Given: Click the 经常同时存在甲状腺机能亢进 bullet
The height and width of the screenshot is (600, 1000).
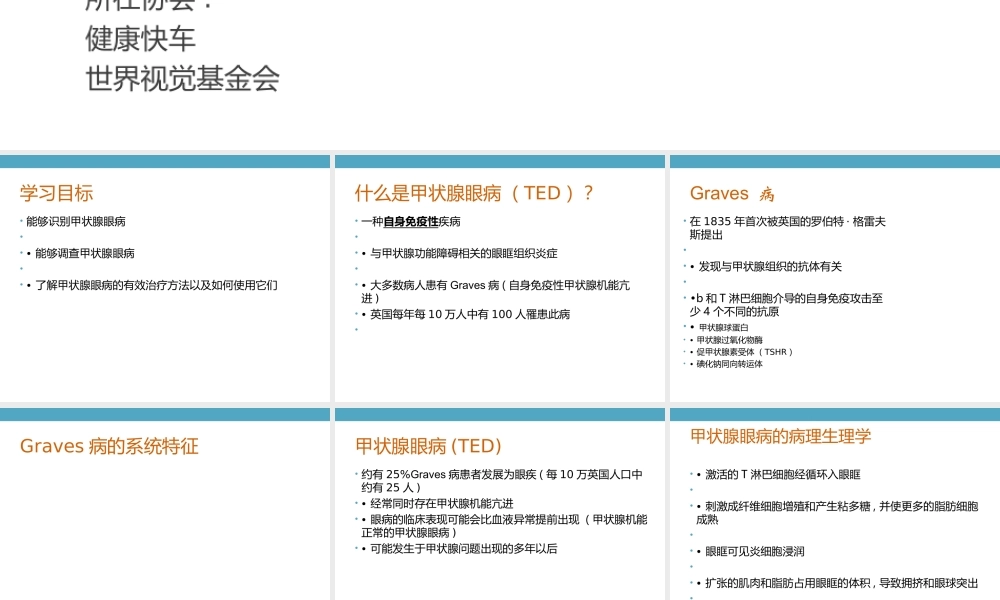Looking at the screenshot, I should click(435, 503).
